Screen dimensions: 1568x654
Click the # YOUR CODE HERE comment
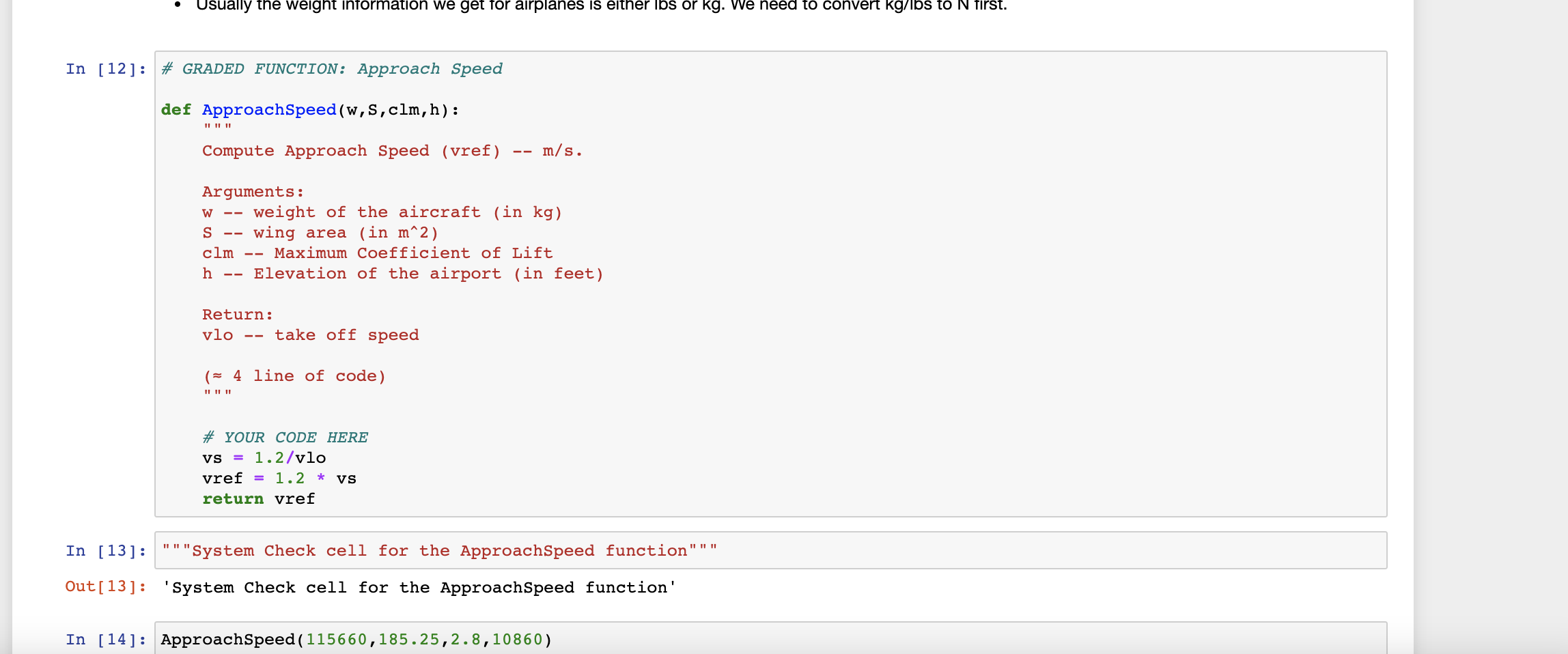click(284, 438)
